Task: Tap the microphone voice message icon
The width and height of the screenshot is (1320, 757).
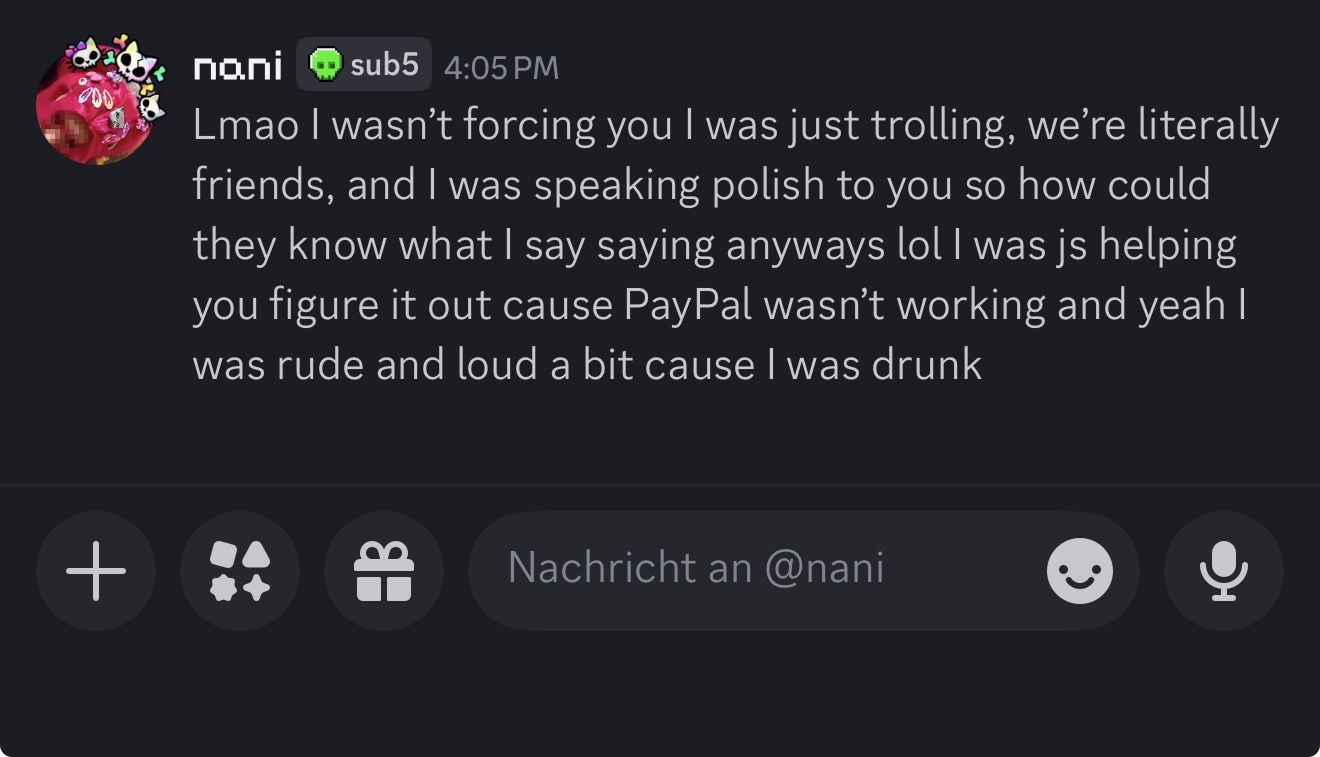Action: pyautogui.click(x=1223, y=571)
